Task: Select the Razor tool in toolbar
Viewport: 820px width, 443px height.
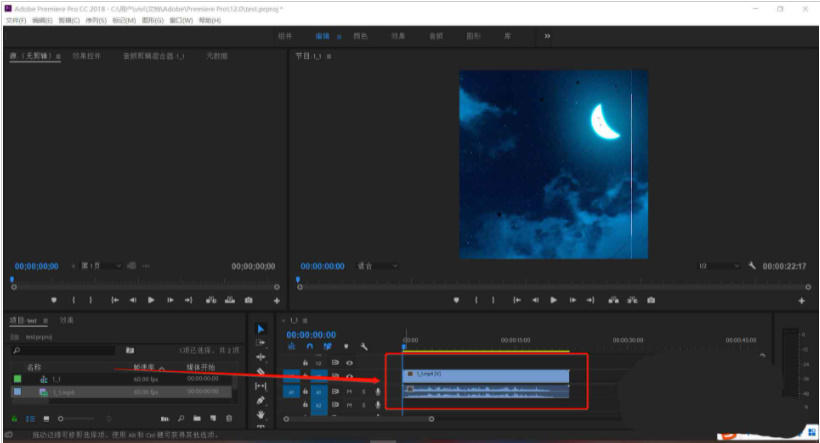Action: point(261,371)
